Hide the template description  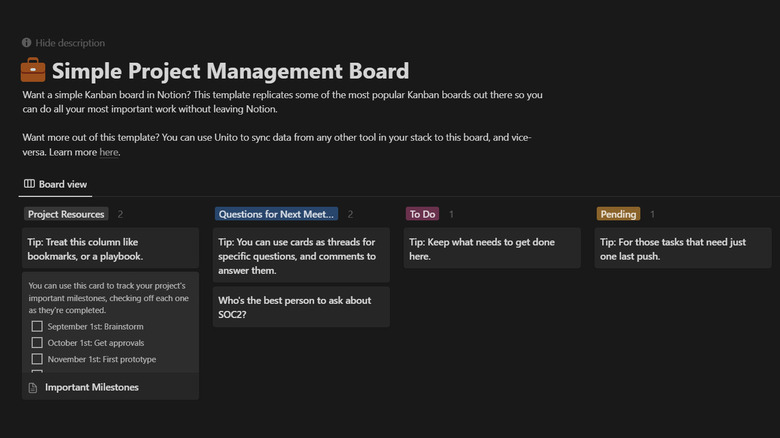click(70, 43)
